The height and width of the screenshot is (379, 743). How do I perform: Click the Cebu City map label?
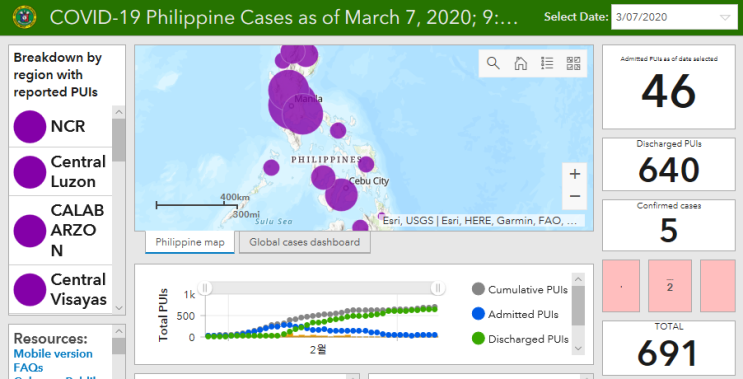coord(369,180)
